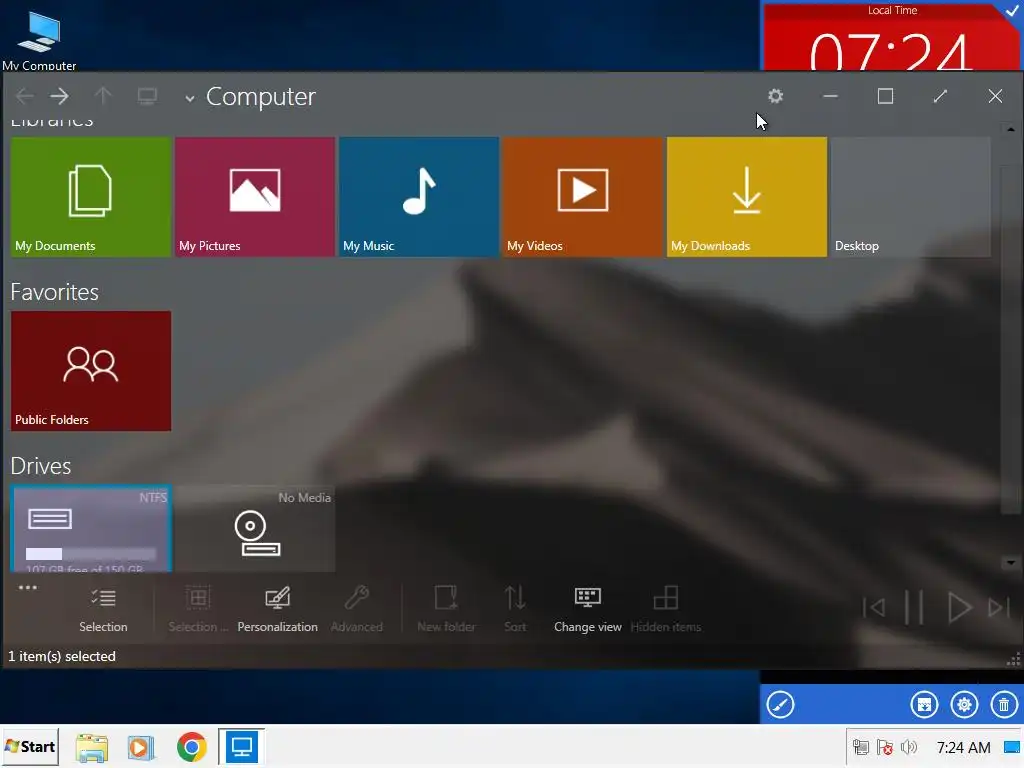Open the My Computer desktop icon

click(x=39, y=38)
